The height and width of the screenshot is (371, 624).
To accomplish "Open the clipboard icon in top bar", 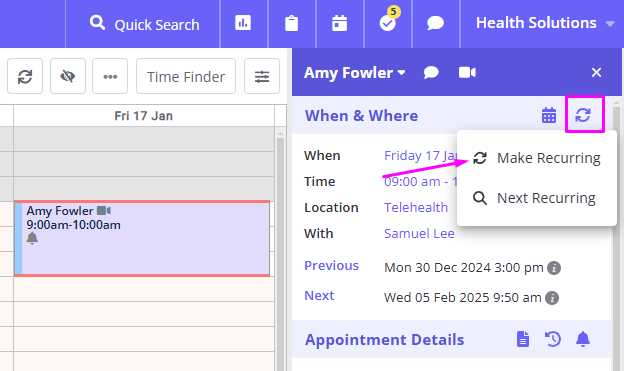I will (x=291, y=23).
